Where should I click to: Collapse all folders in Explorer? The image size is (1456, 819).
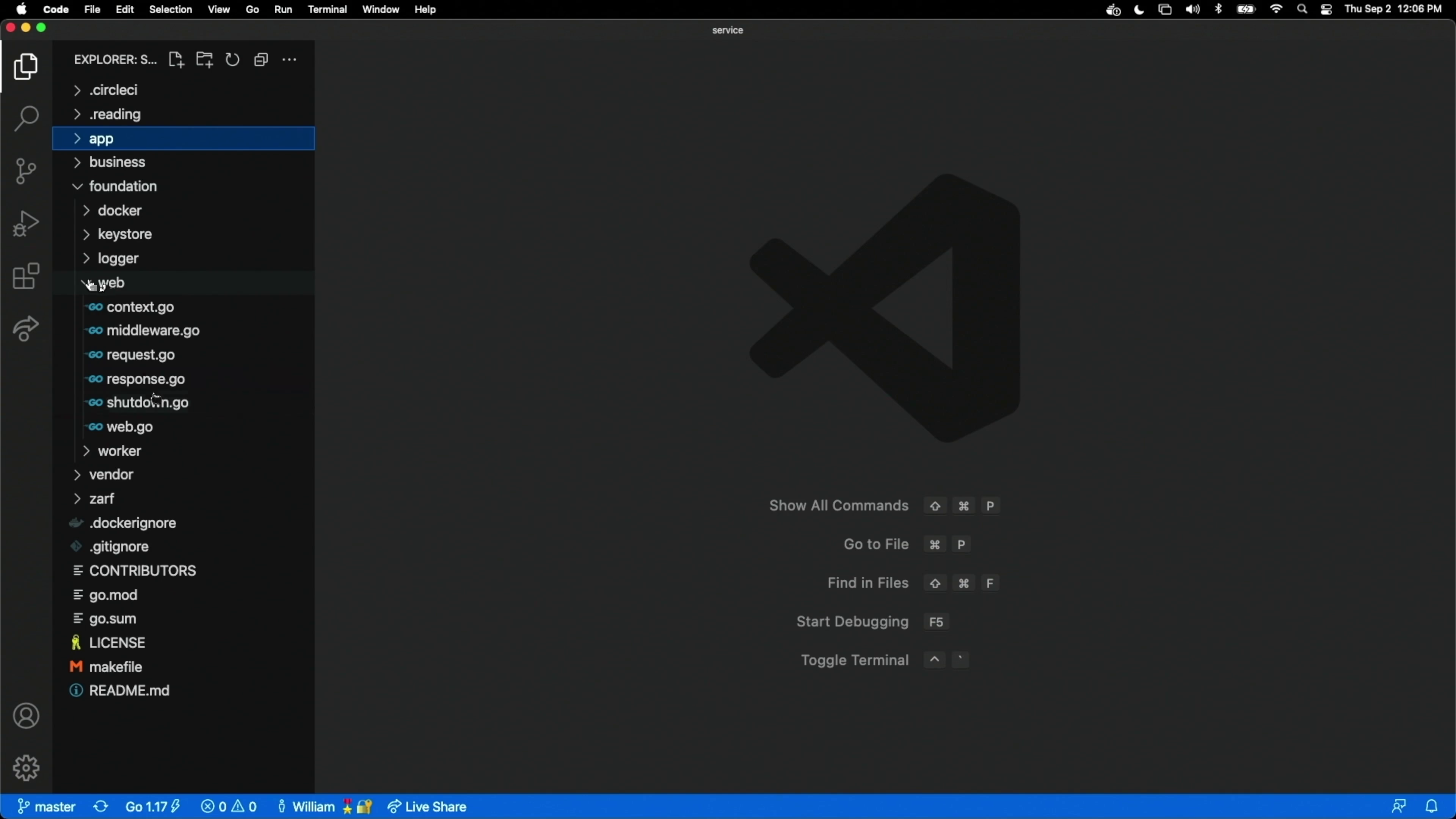click(x=260, y=60)
